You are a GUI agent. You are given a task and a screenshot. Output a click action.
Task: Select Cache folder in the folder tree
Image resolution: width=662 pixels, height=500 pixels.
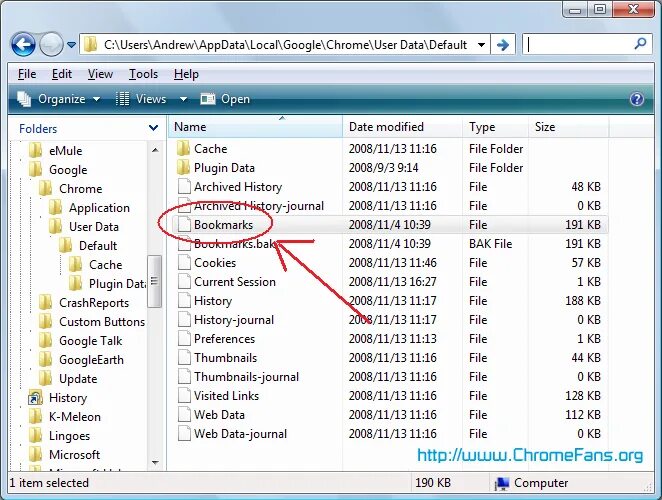pyautogui.click(x=95, y=265)
